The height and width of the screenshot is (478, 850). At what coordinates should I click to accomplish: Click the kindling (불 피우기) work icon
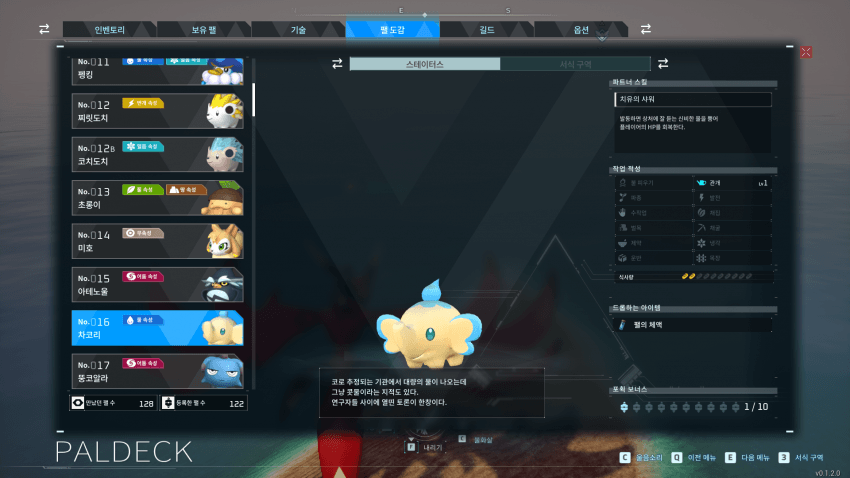(623, 183)
